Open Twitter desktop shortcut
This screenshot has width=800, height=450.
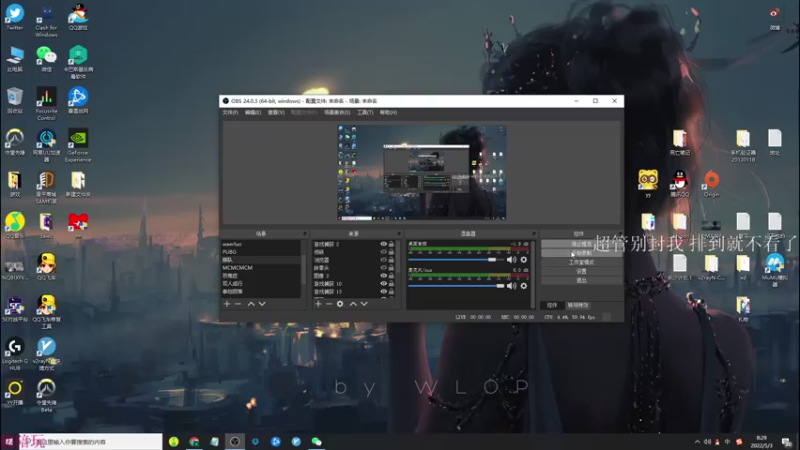tap(15, 16)
